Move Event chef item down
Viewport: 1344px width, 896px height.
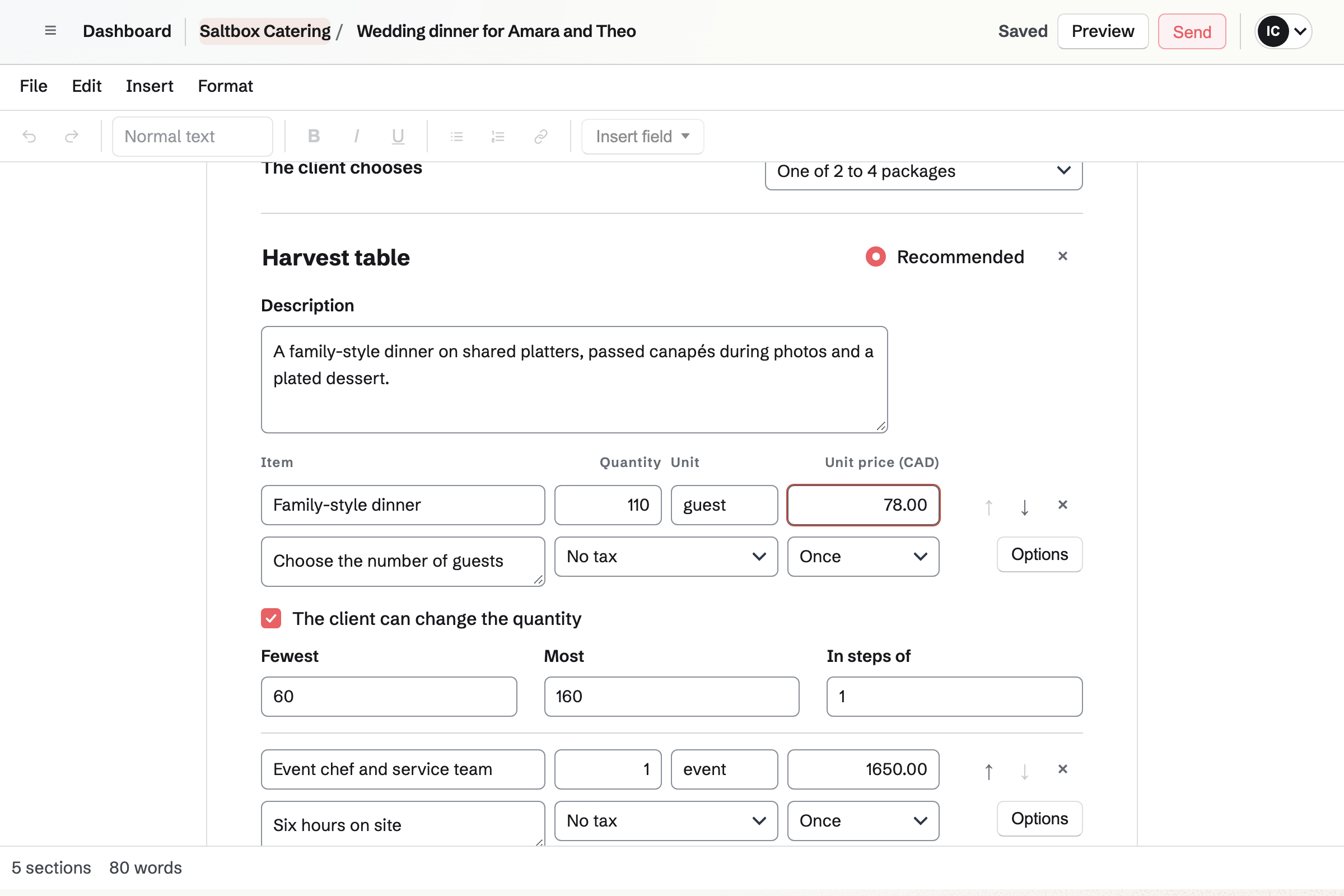click(1025, 771)
